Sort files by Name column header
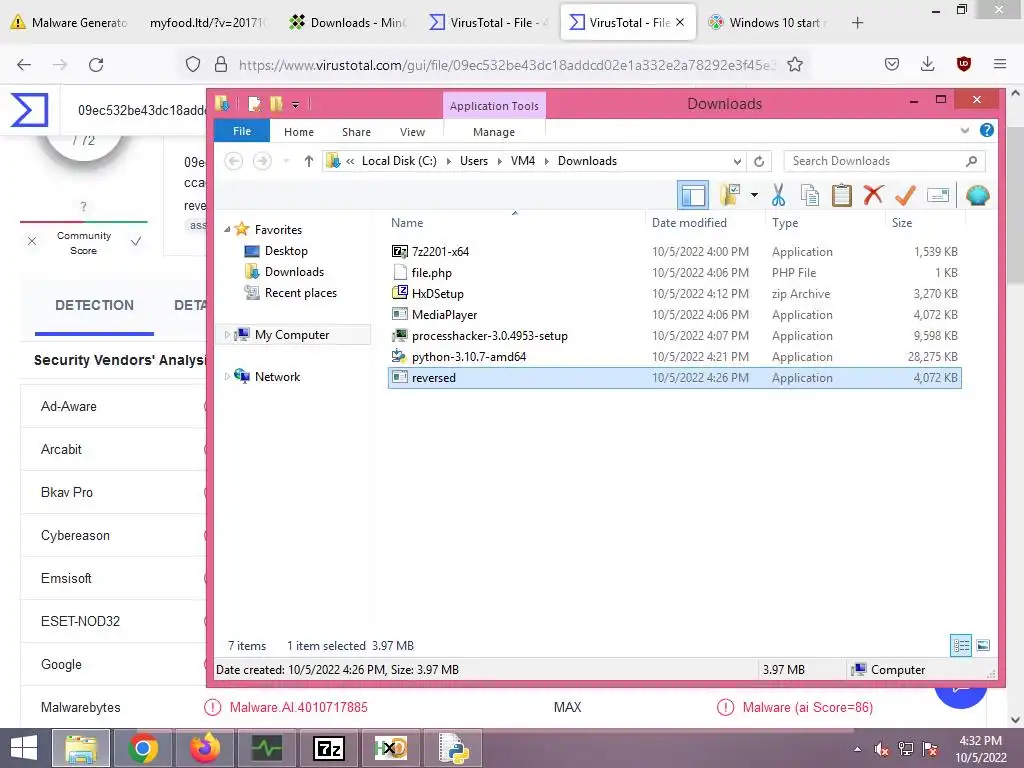The width and height of the screenshot is (1024, 768). [x=407, y=223]
